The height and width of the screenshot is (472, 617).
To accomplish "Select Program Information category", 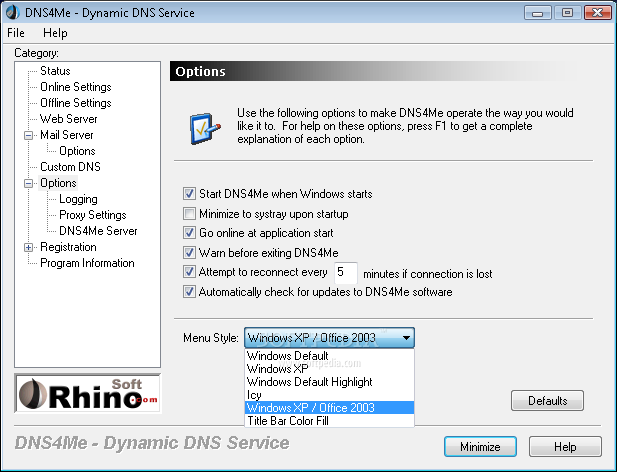I will [x=87, y=263].
